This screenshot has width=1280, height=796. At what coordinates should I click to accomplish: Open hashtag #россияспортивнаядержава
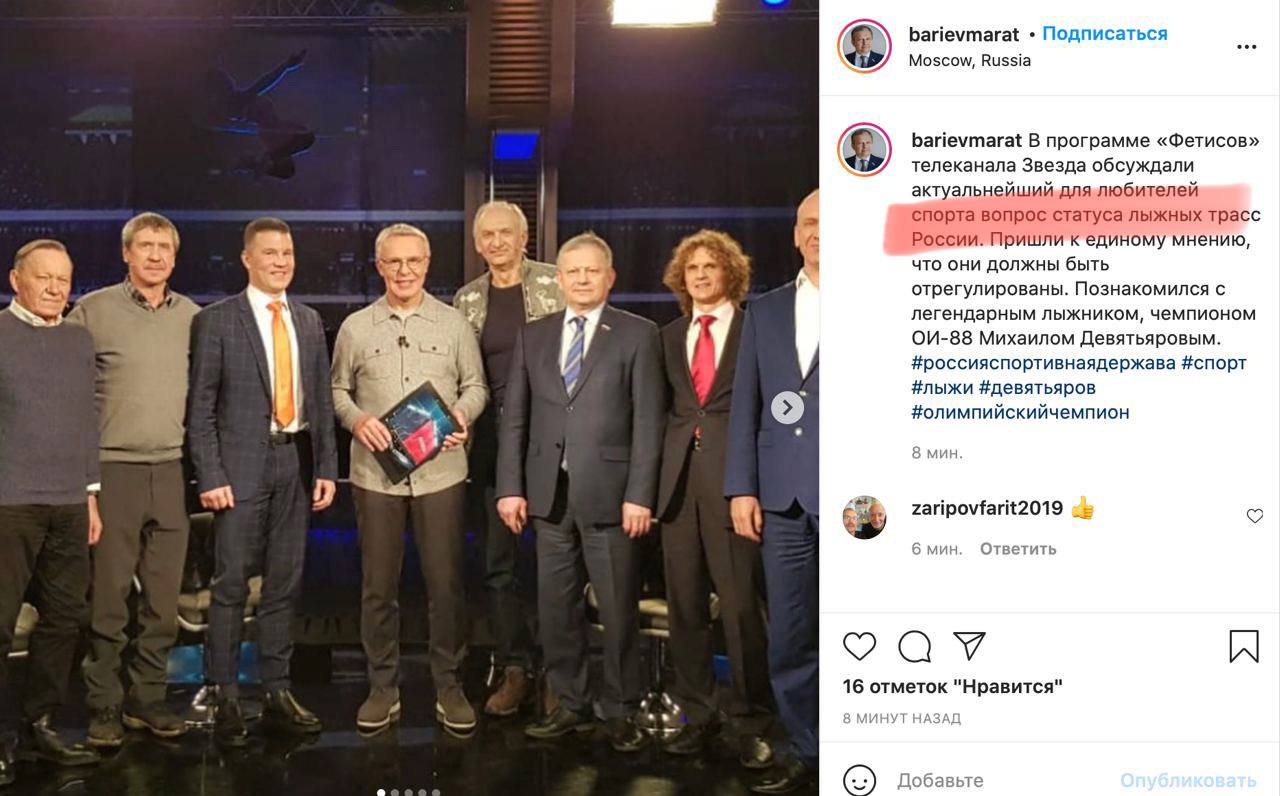pyautogui.click(x=1043, y=363)
